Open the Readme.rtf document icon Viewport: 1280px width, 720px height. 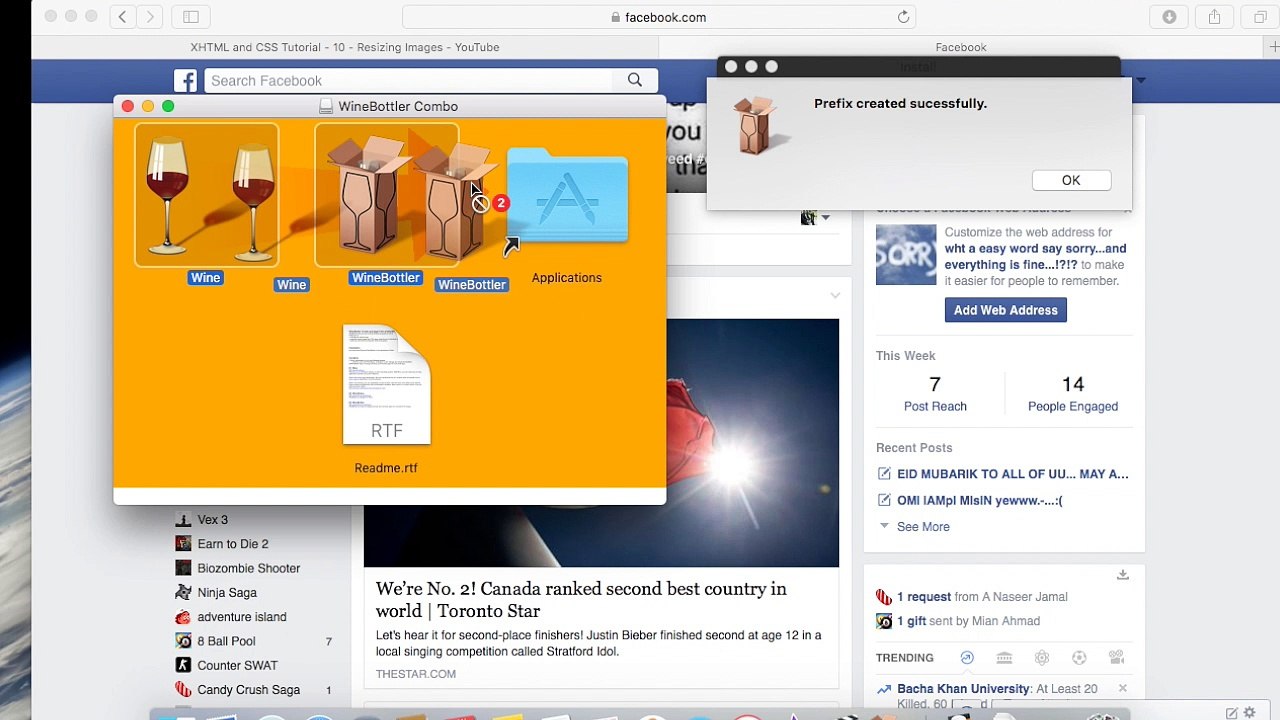coord(386,385)
